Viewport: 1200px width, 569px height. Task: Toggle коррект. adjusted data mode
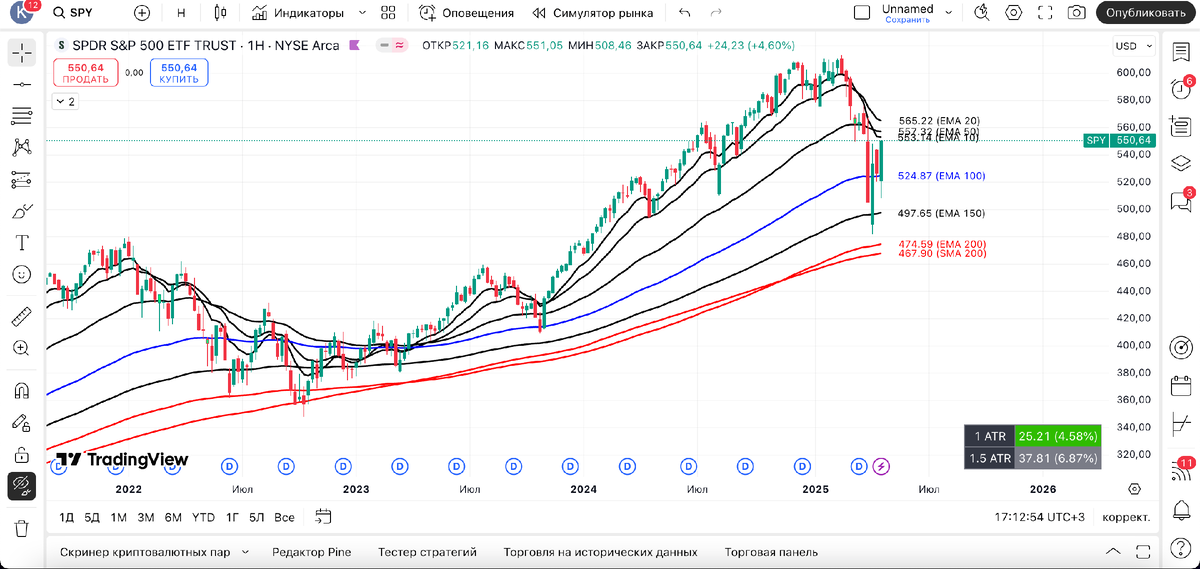point(1126,517)
